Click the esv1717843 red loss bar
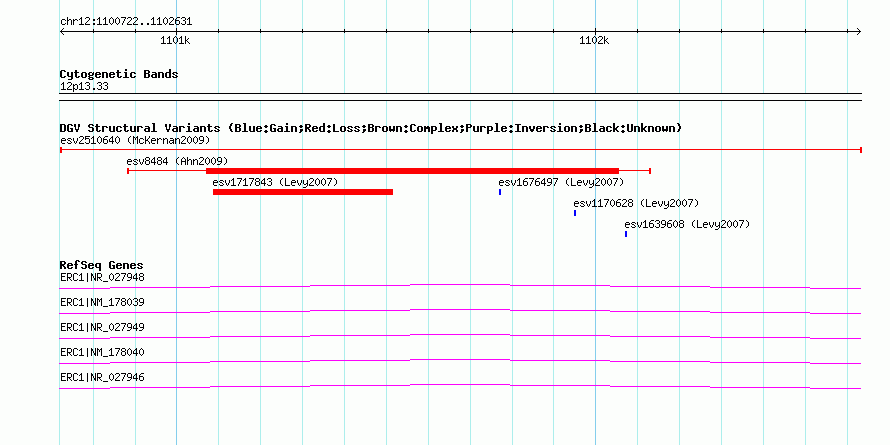Screen dimensions: 890x445 (303, 192)
